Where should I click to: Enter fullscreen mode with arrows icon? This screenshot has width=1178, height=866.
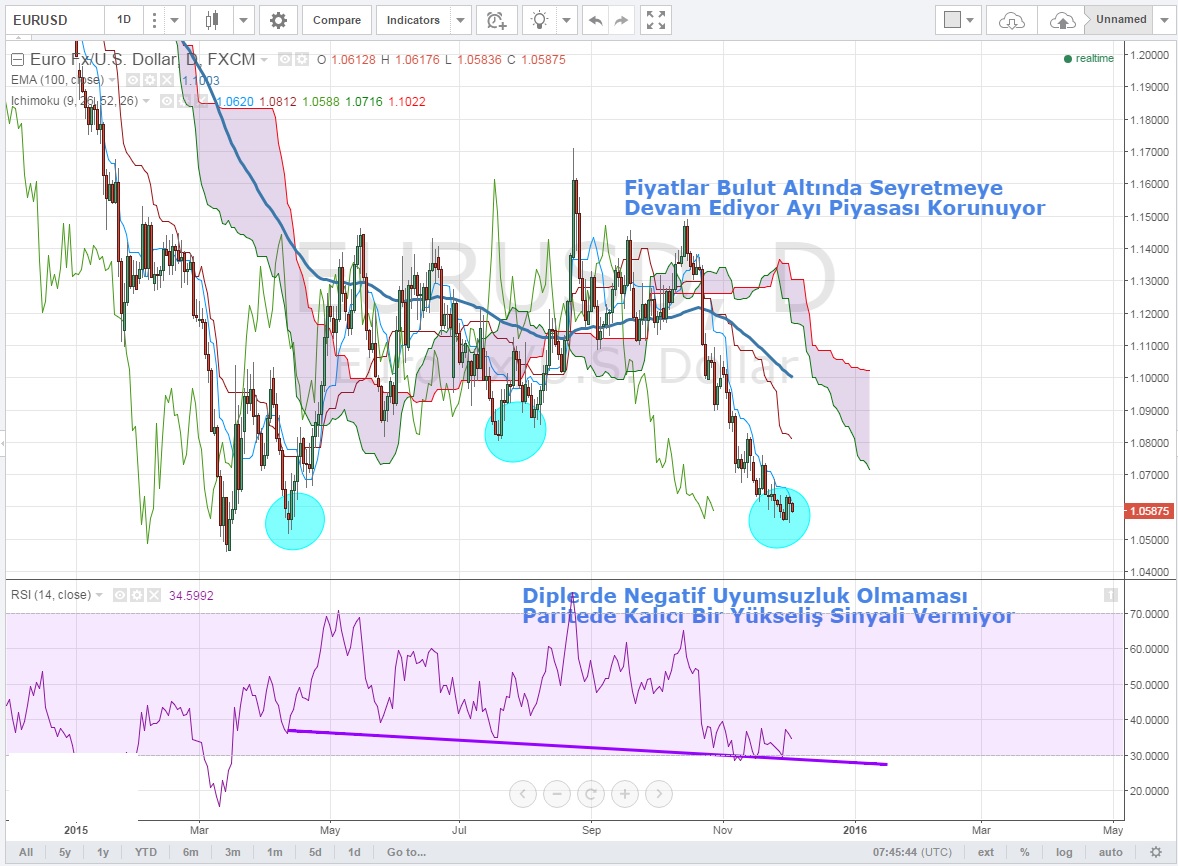tap(655, 20)
